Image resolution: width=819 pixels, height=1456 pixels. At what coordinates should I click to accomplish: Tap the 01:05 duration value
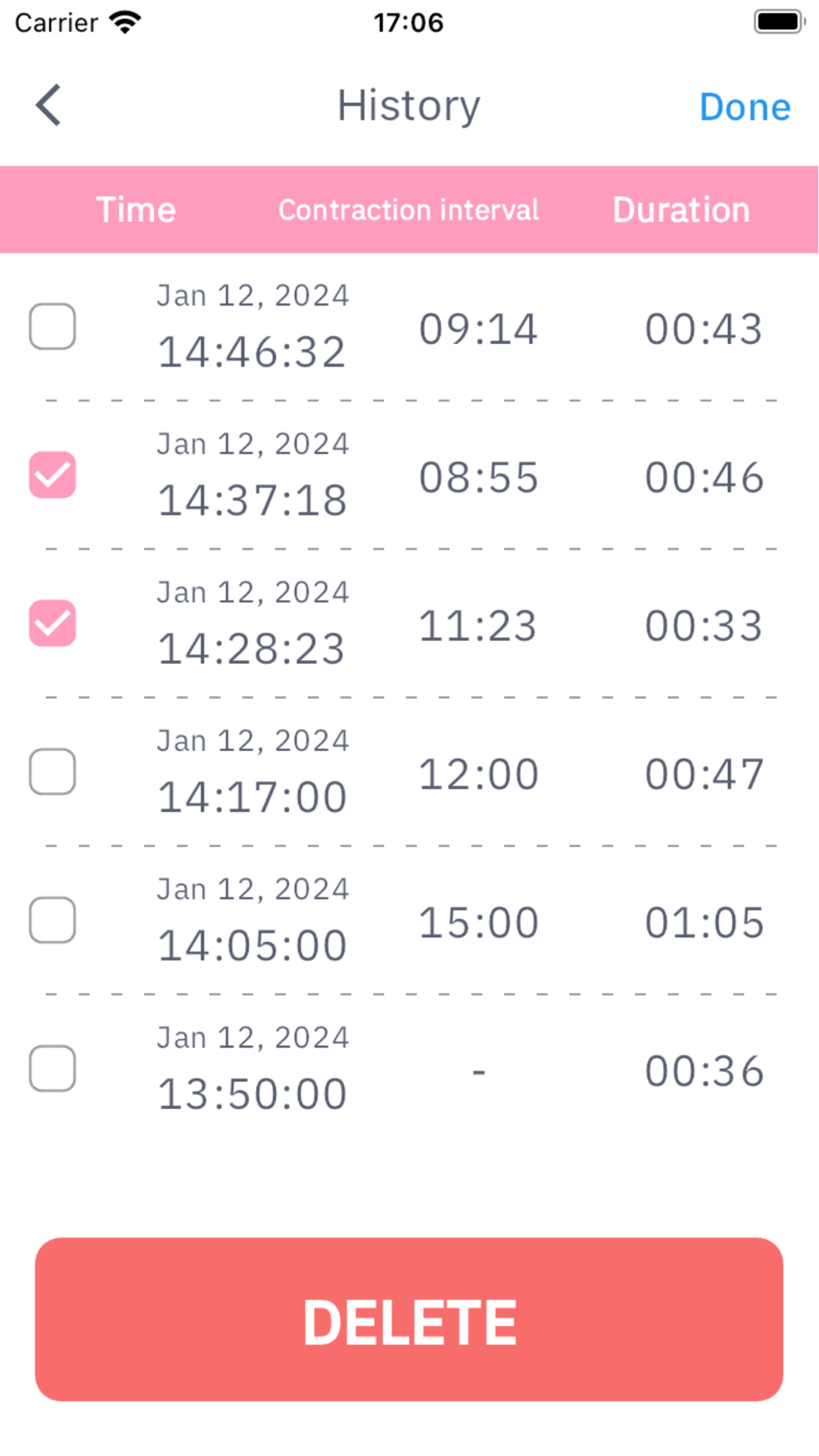(x=704, y=923)
